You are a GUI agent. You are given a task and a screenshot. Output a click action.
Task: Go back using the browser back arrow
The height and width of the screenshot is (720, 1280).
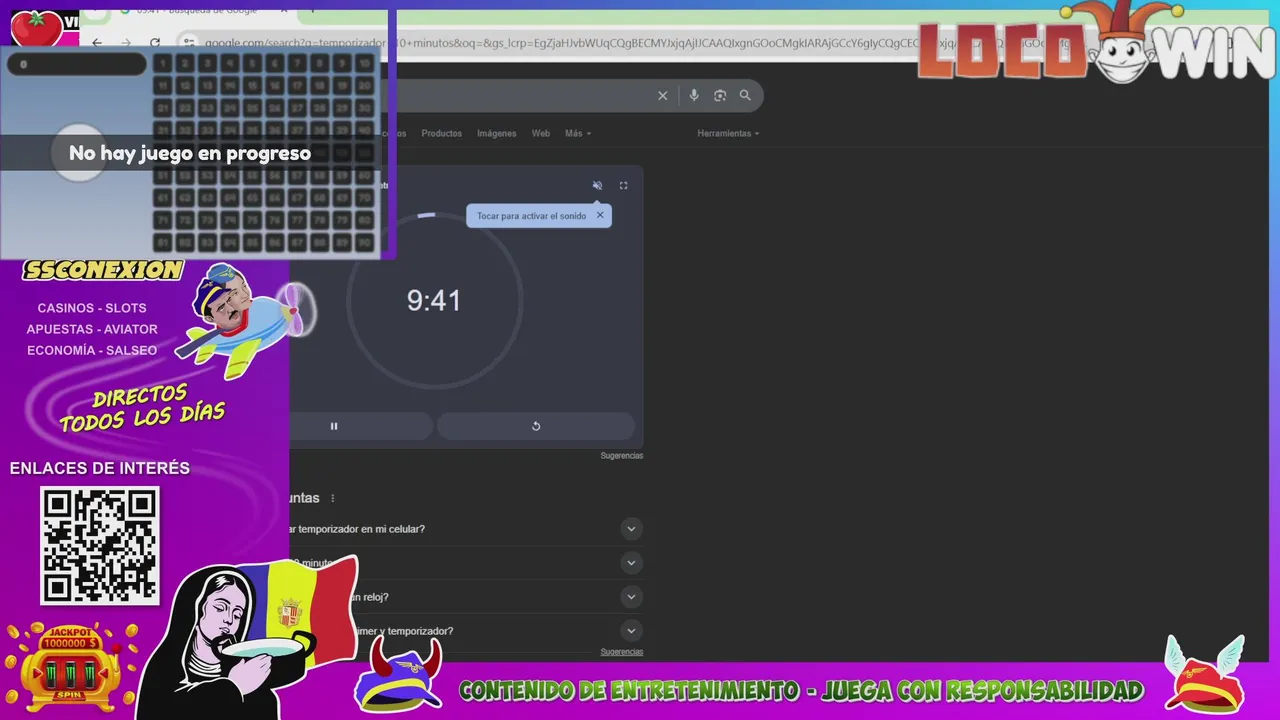[x=97, y=42]
